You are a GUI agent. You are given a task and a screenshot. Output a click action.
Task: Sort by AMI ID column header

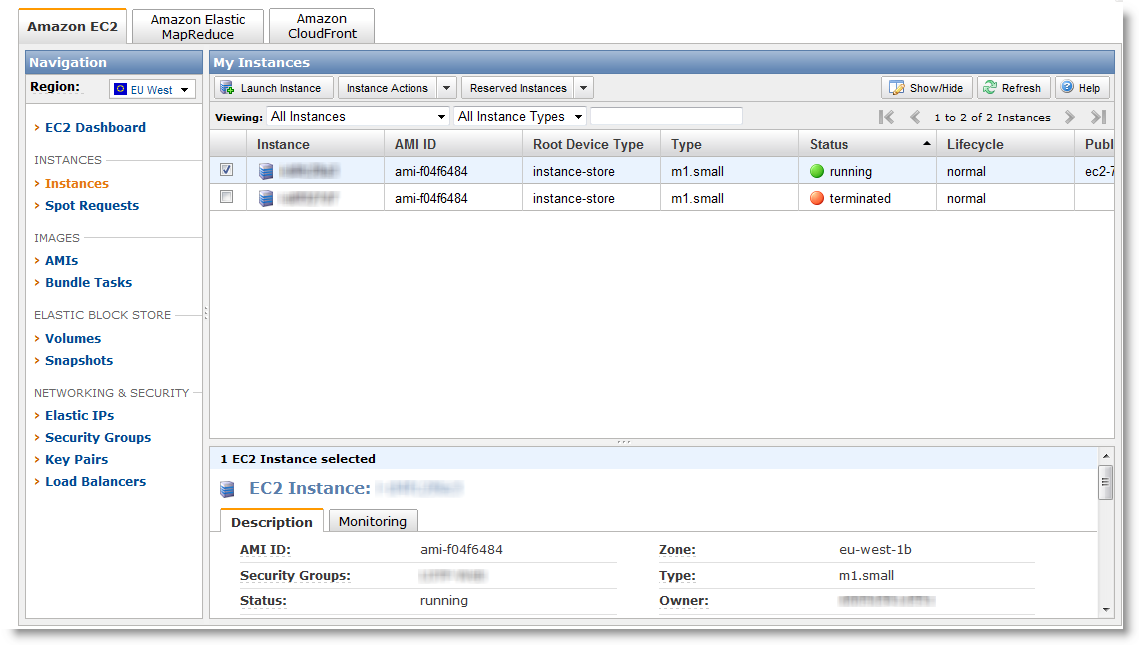click(x=453, y=145)
